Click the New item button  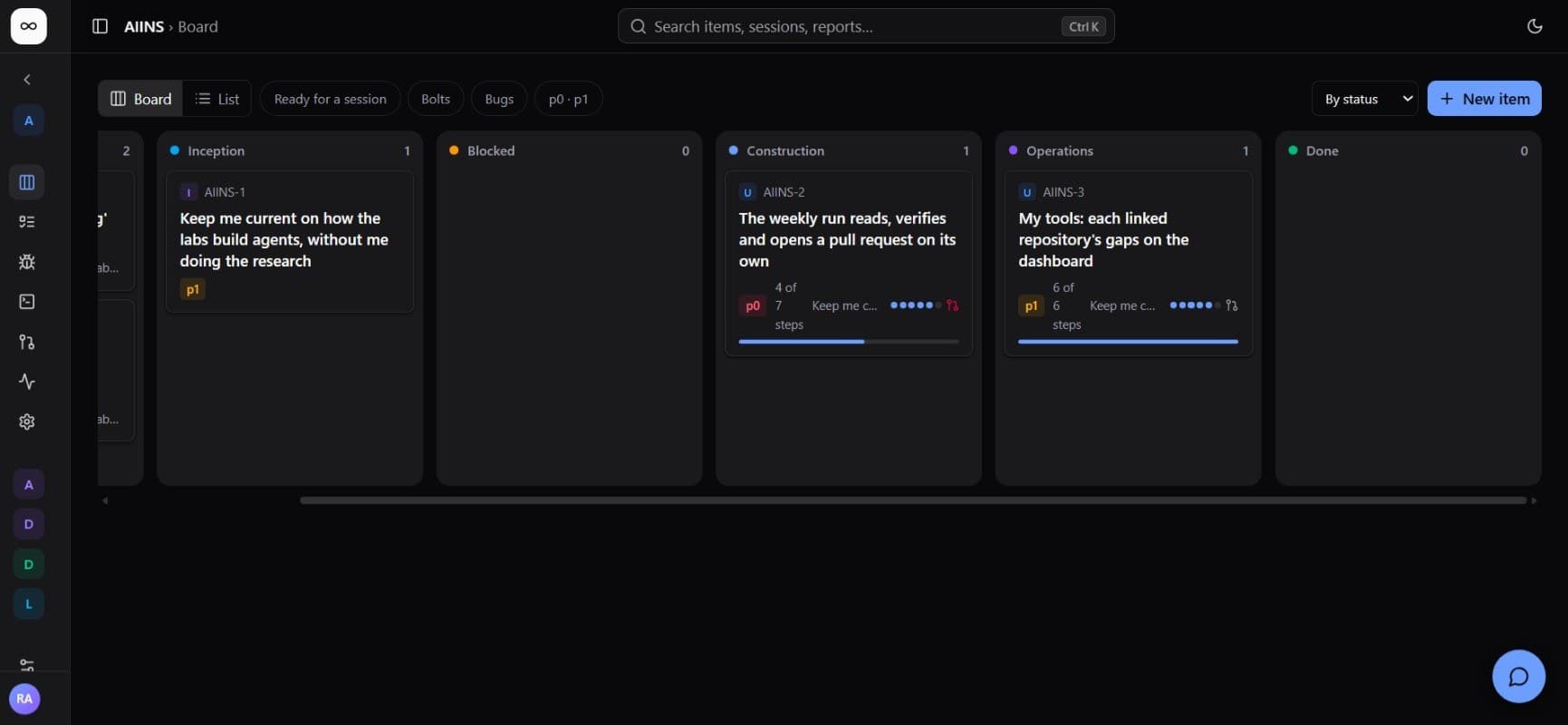[1484, 99]
